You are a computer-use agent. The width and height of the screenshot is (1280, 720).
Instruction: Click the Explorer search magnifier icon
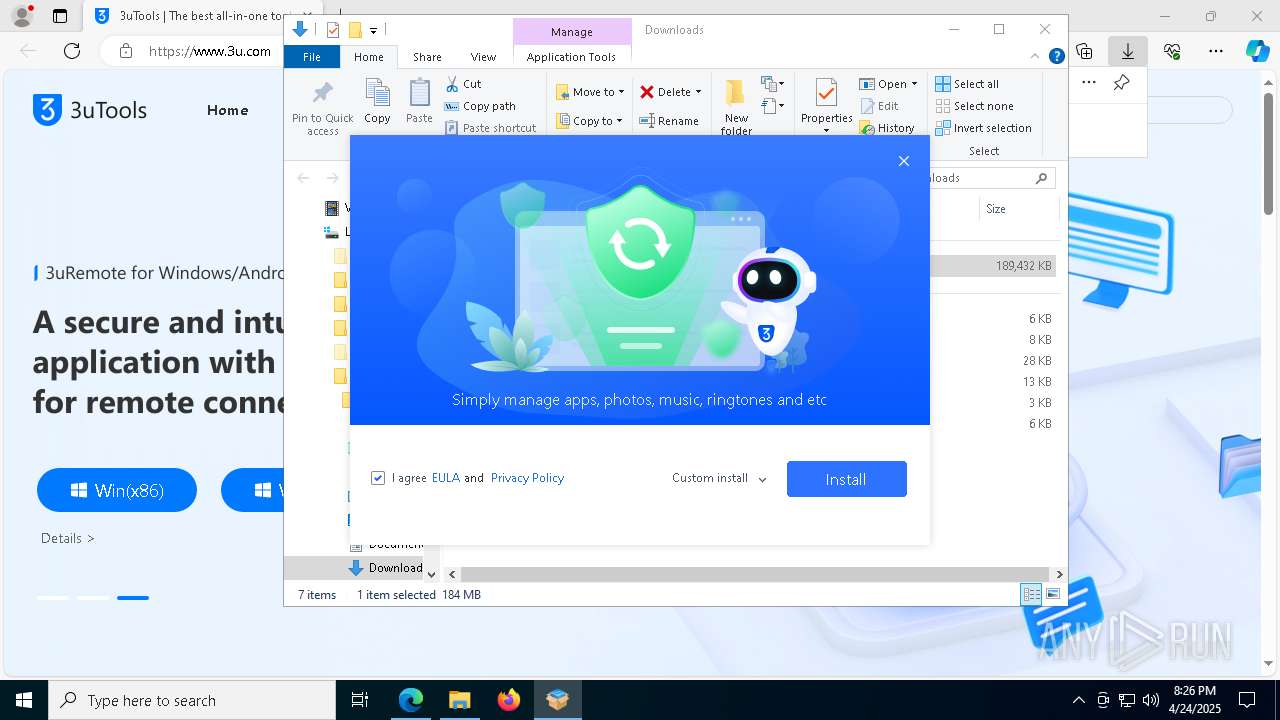[1041, 178]
